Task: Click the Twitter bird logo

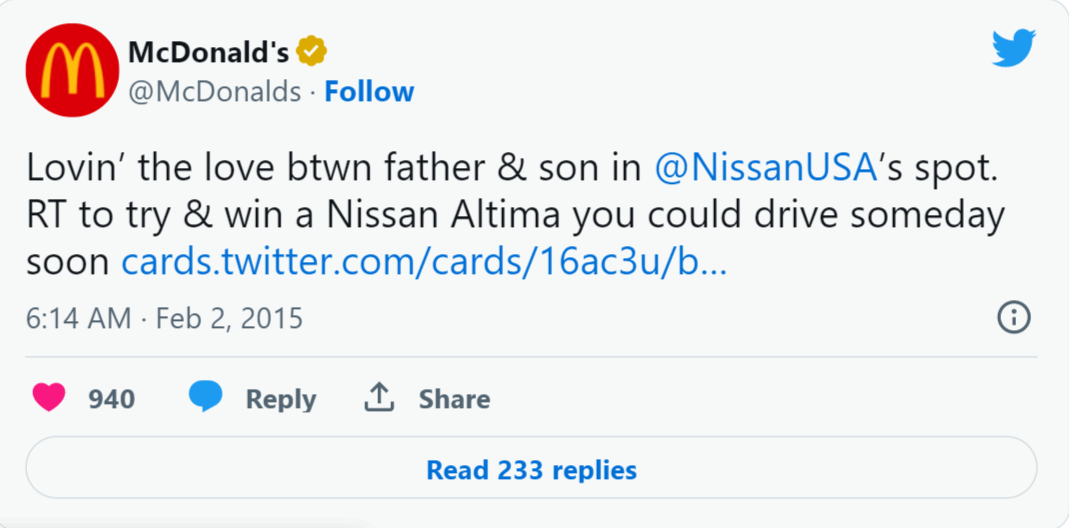Action: 1013,48
